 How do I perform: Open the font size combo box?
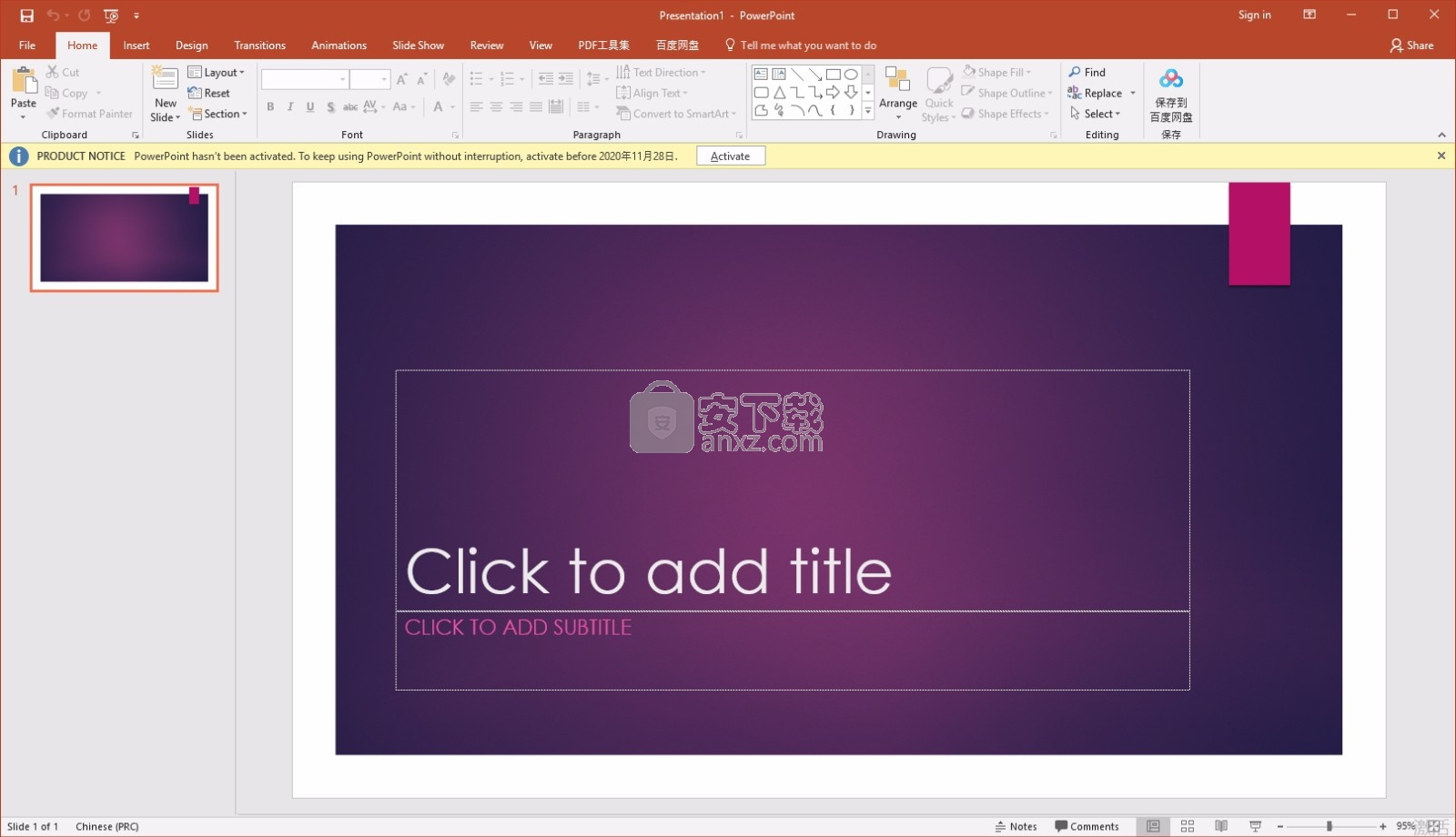pos(370,79)
